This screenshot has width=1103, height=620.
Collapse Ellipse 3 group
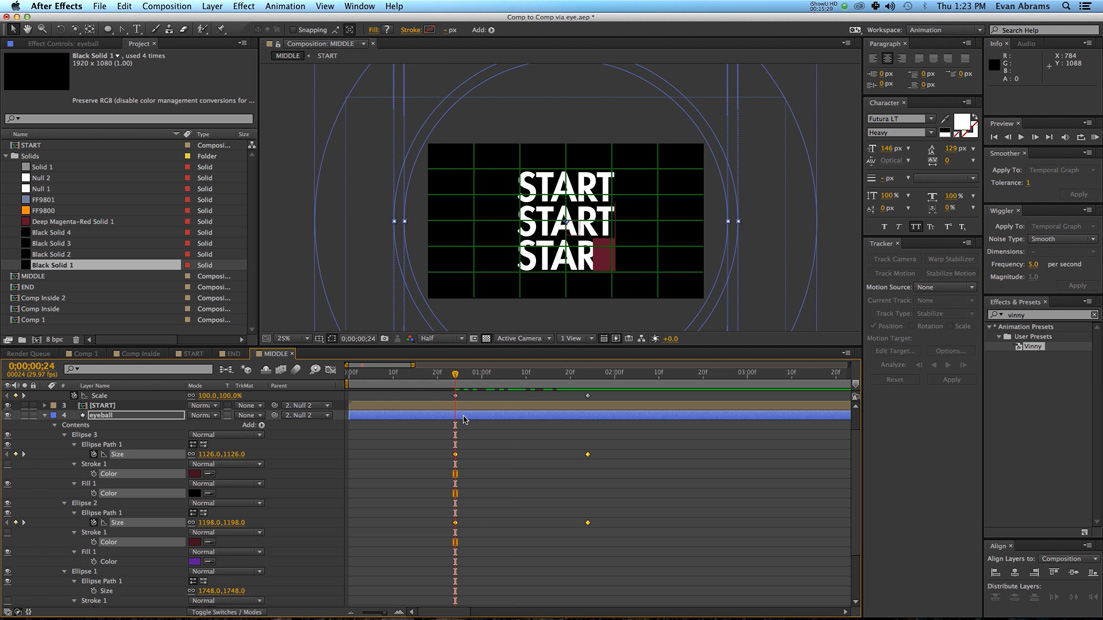65,435
